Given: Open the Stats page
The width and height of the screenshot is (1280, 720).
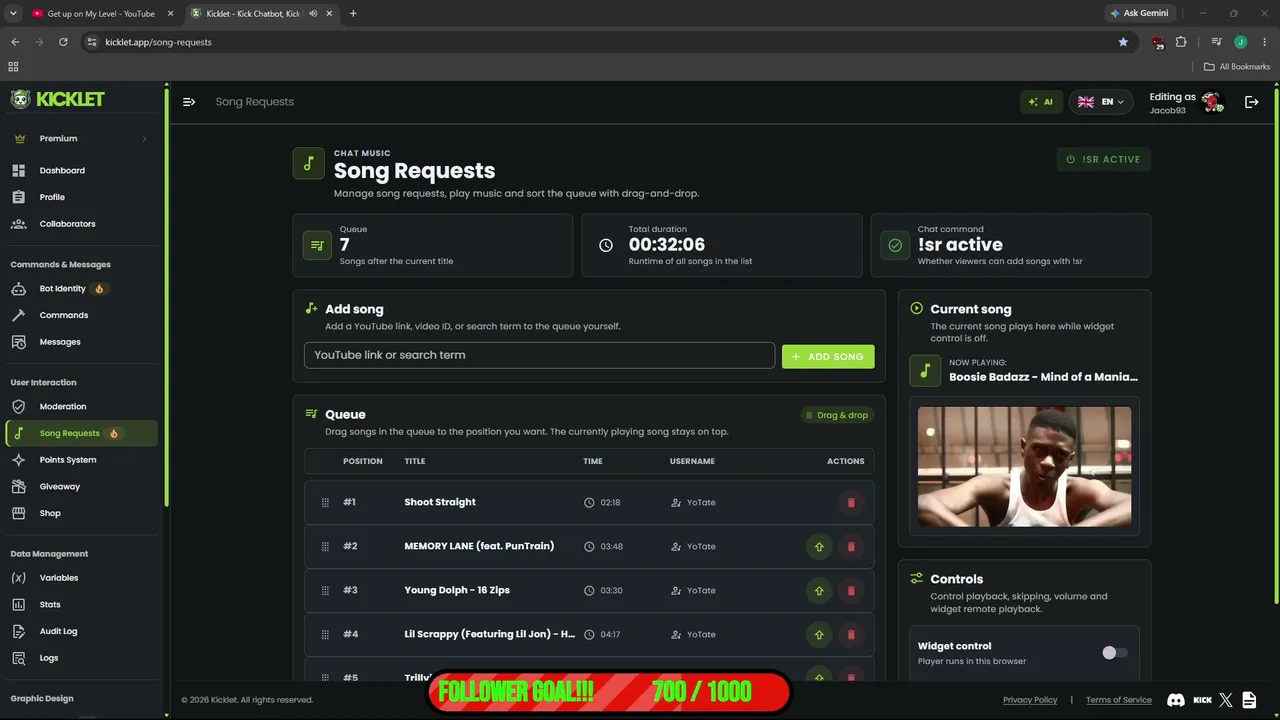Looking at the screenshot, I should [x=50, y=605].
